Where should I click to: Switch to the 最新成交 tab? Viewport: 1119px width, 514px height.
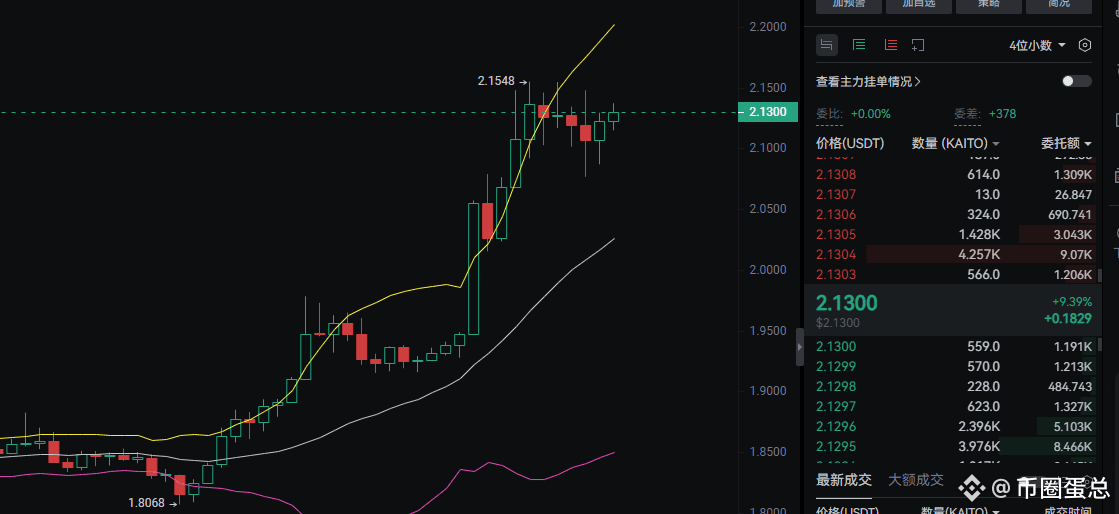point(844,480)
